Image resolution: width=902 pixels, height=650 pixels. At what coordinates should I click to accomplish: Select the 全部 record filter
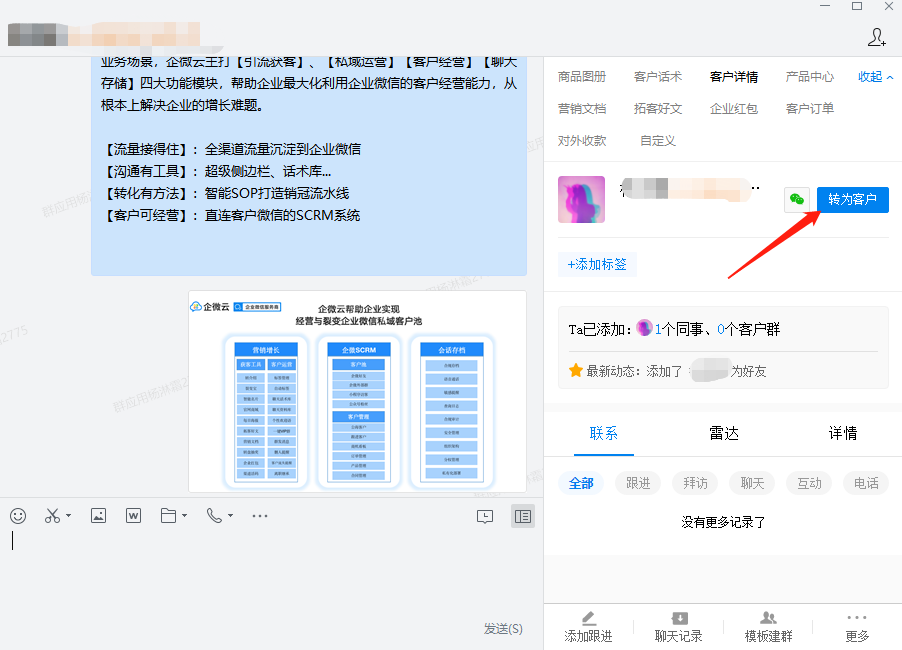pos(581,483)
